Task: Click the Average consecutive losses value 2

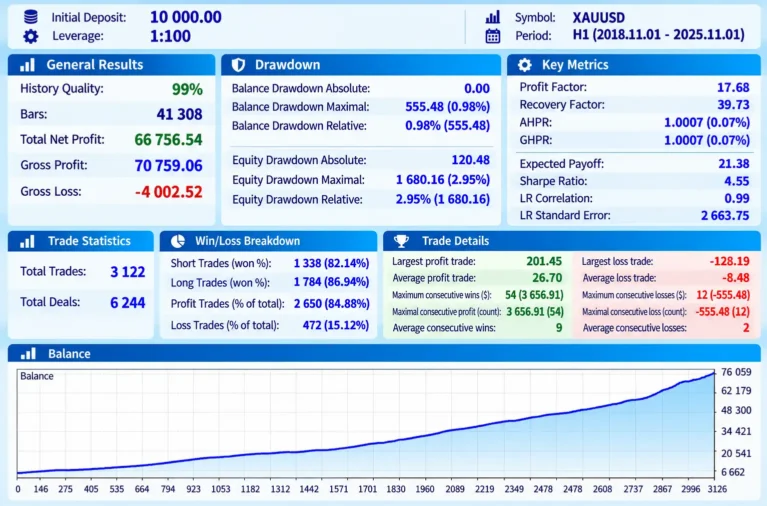Action: click(746, 328)
